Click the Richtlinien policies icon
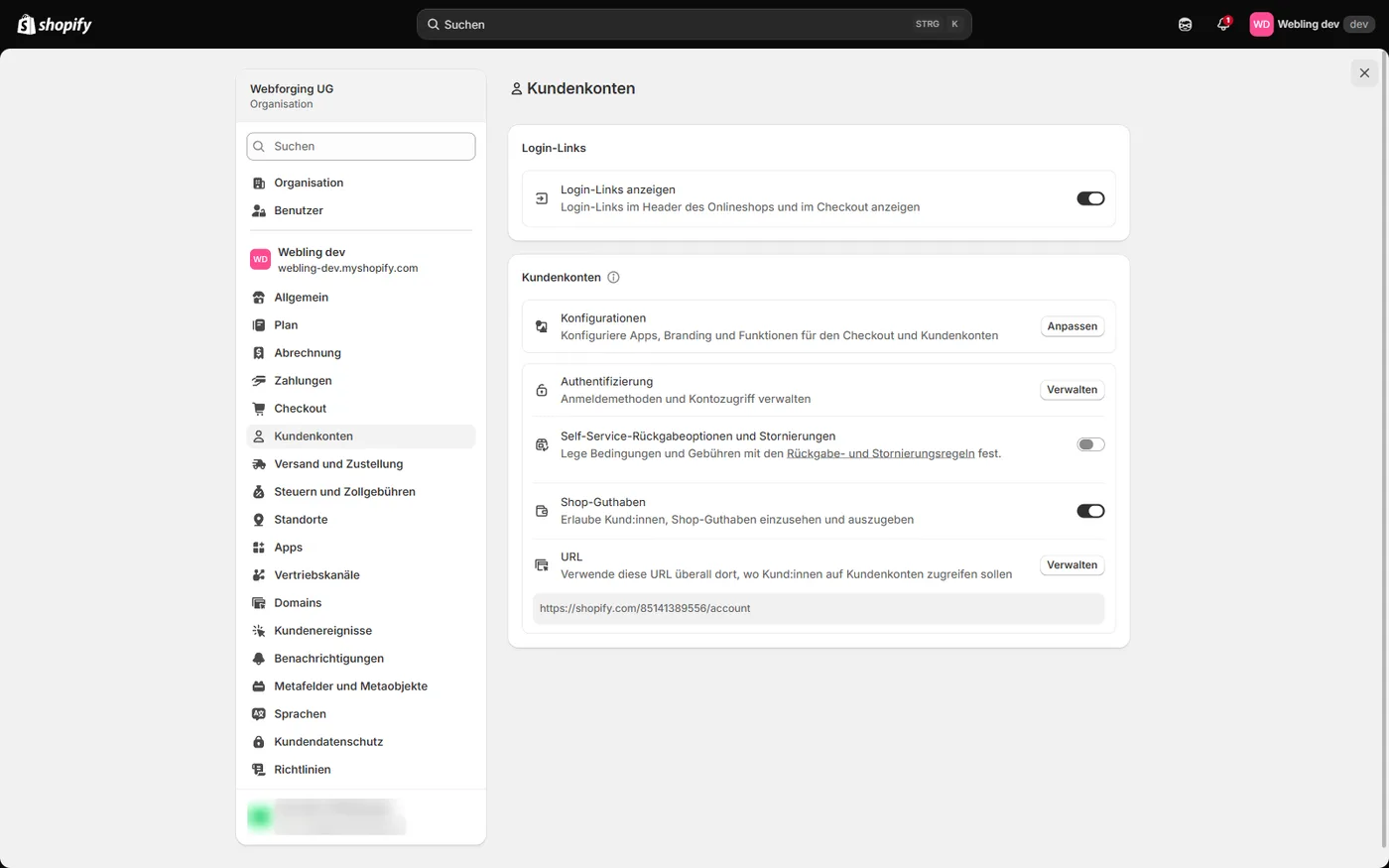 [259, 770]
